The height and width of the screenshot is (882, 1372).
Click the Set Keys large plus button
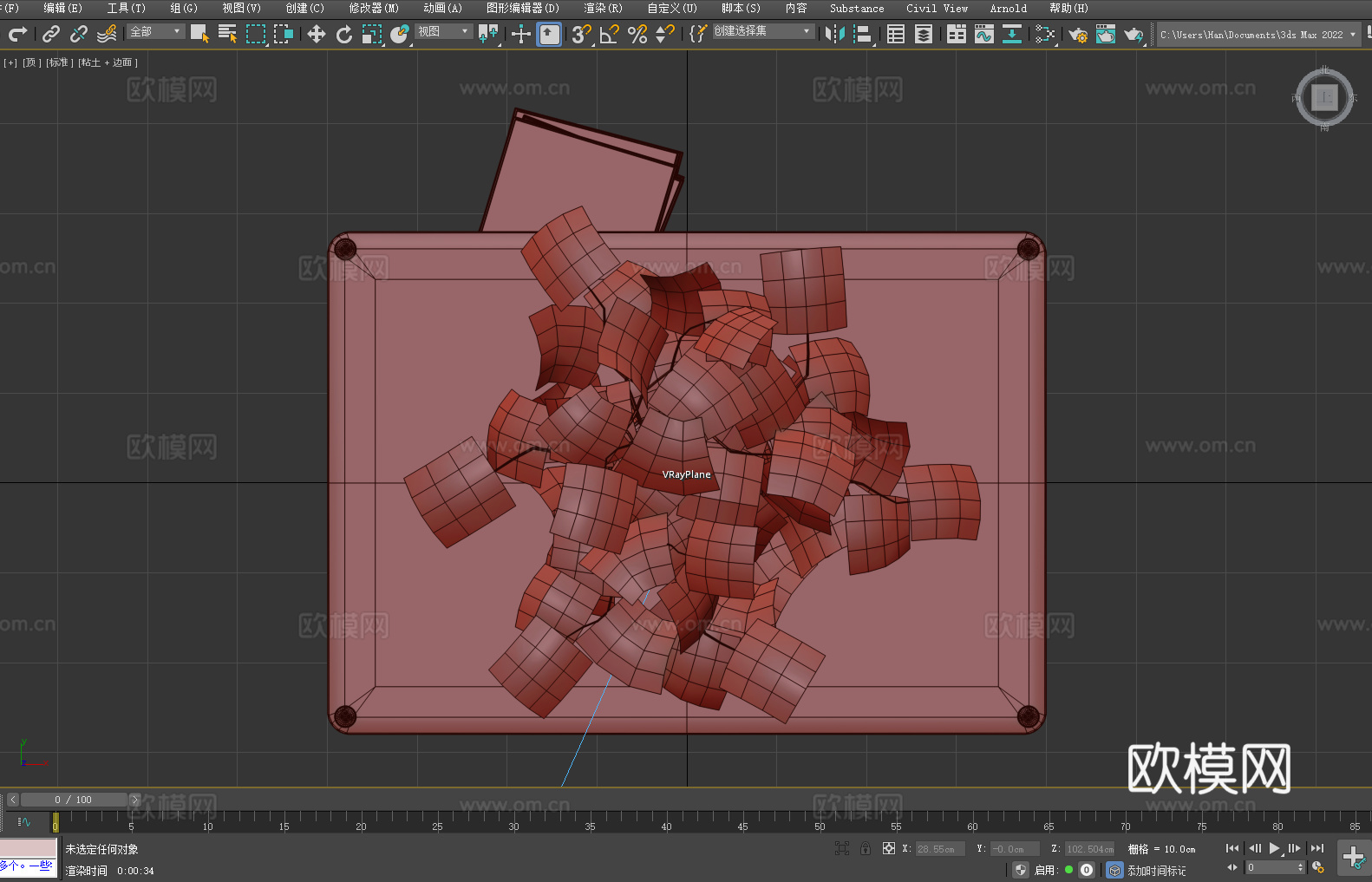point(1354,858)
